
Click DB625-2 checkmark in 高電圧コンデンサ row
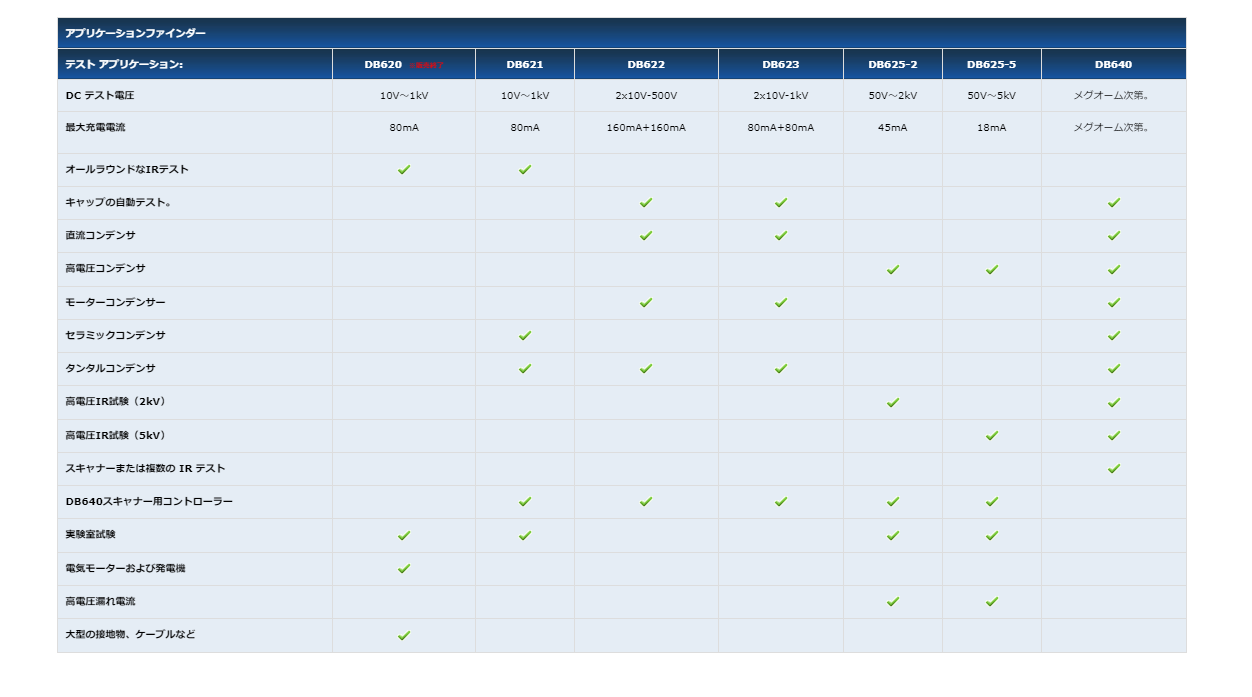[893, 270]
